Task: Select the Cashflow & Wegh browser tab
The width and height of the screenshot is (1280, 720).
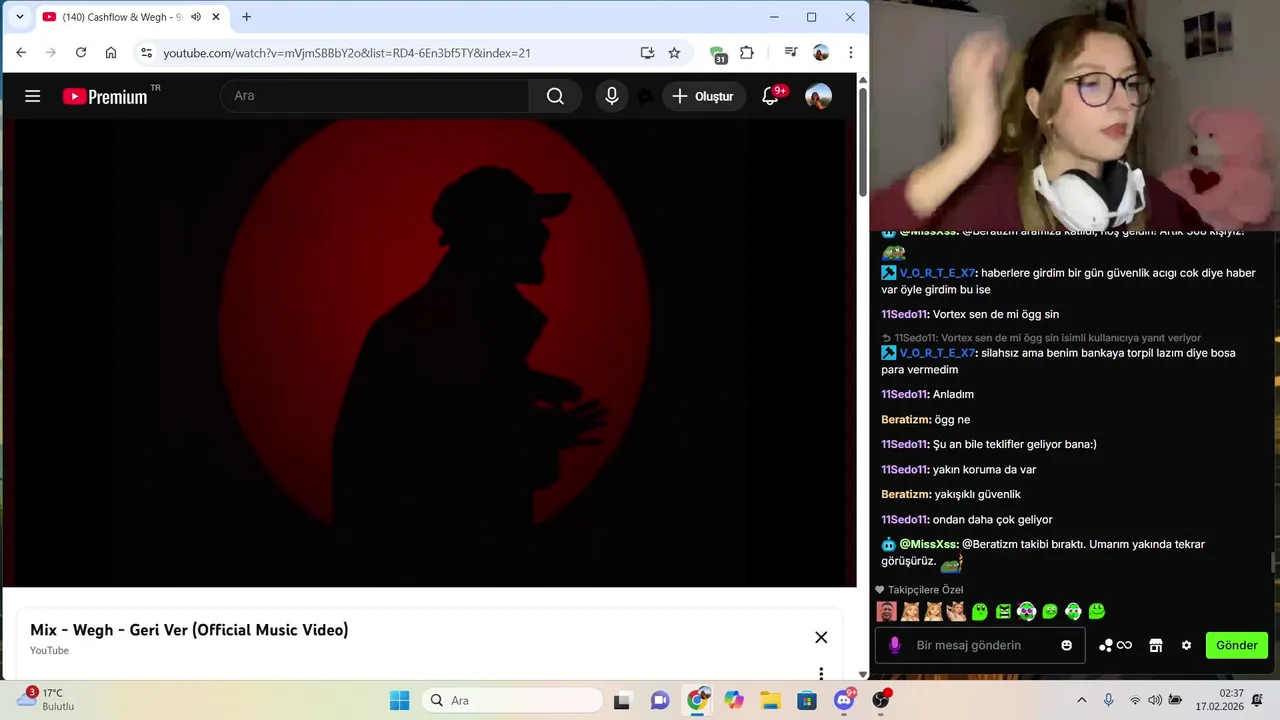Action: click(x=131, y=17)
